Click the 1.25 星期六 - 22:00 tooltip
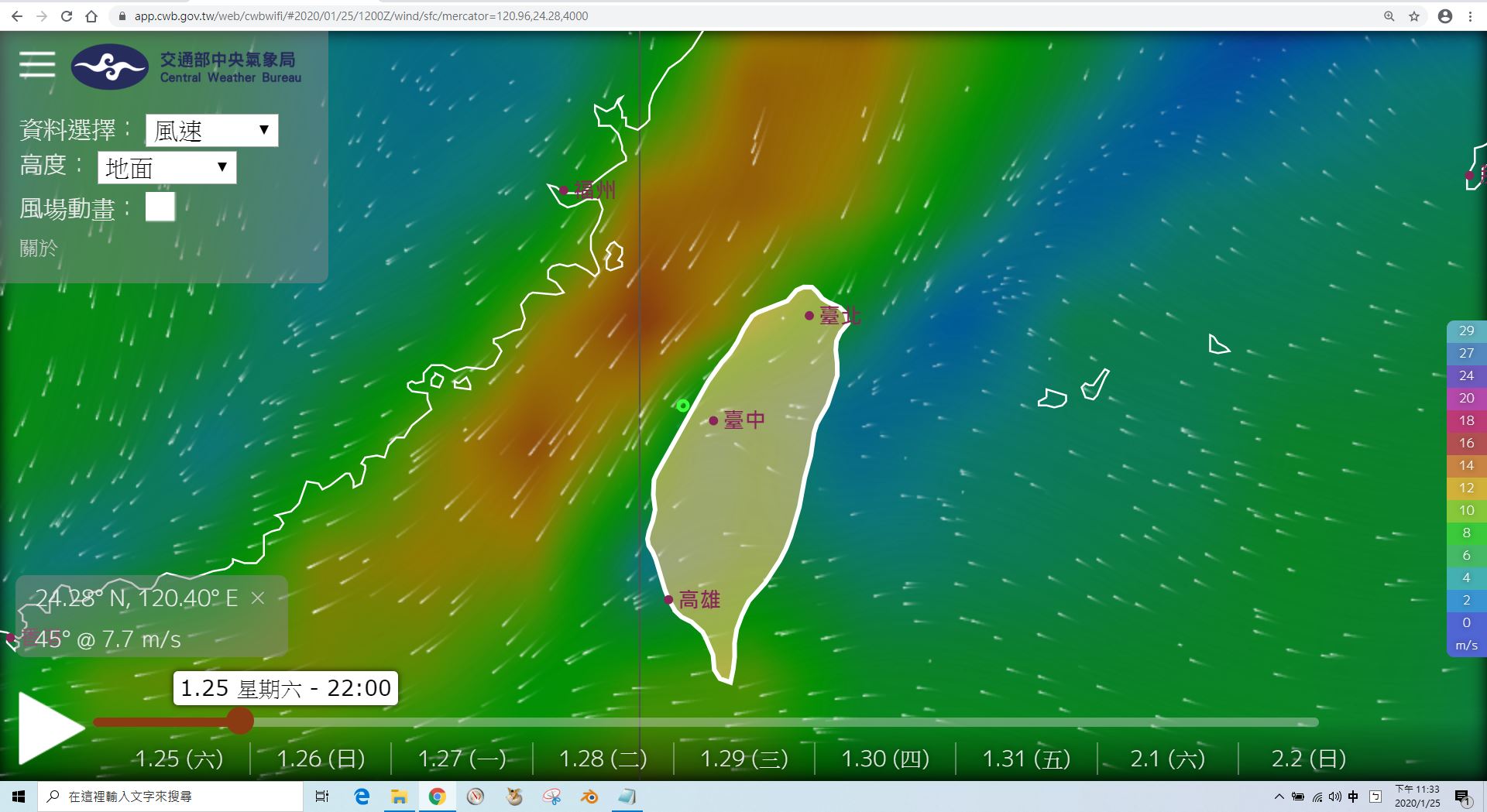This screenshot has width=1487, height=812. click(285, 688)
